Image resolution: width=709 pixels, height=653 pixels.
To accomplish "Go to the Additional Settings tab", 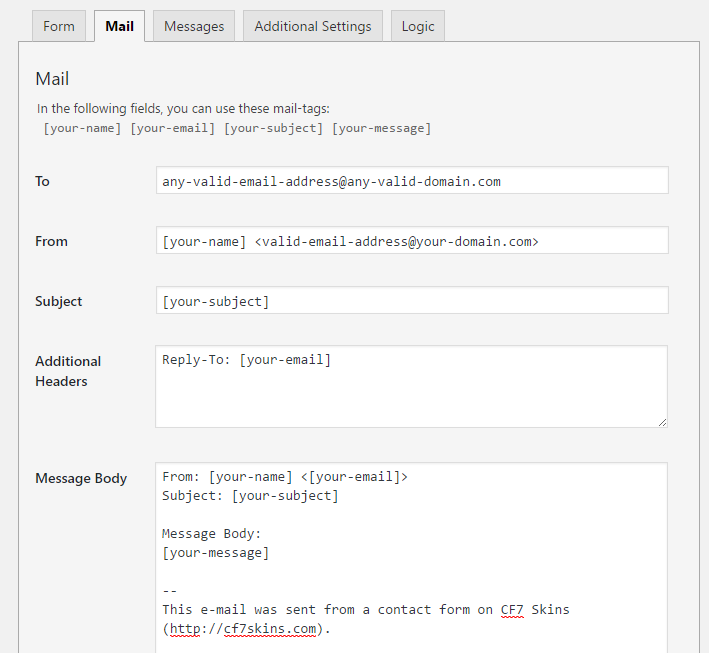I will pos(312,26).
